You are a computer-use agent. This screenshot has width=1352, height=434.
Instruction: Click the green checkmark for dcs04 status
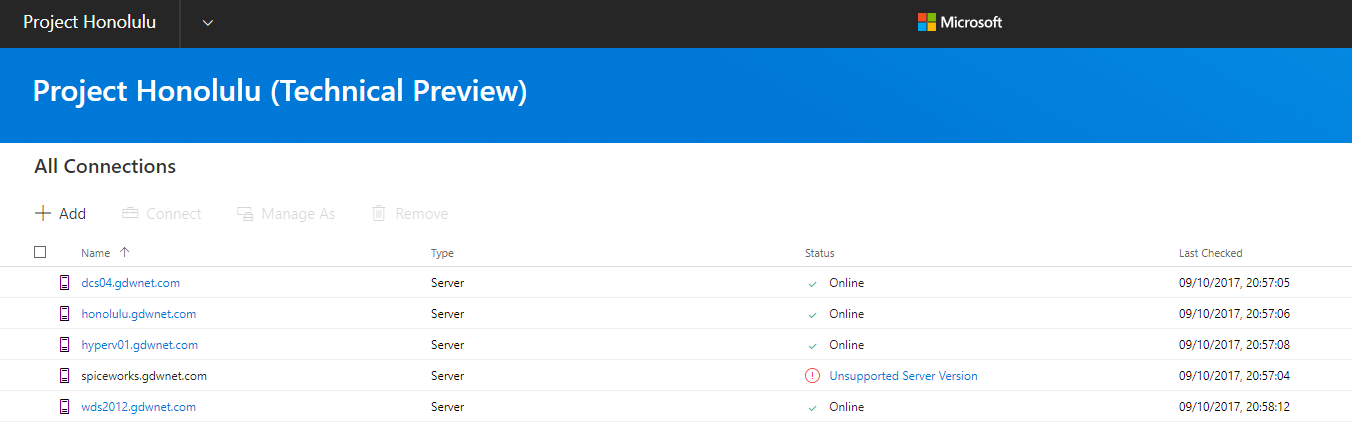[x=812, y=284]
